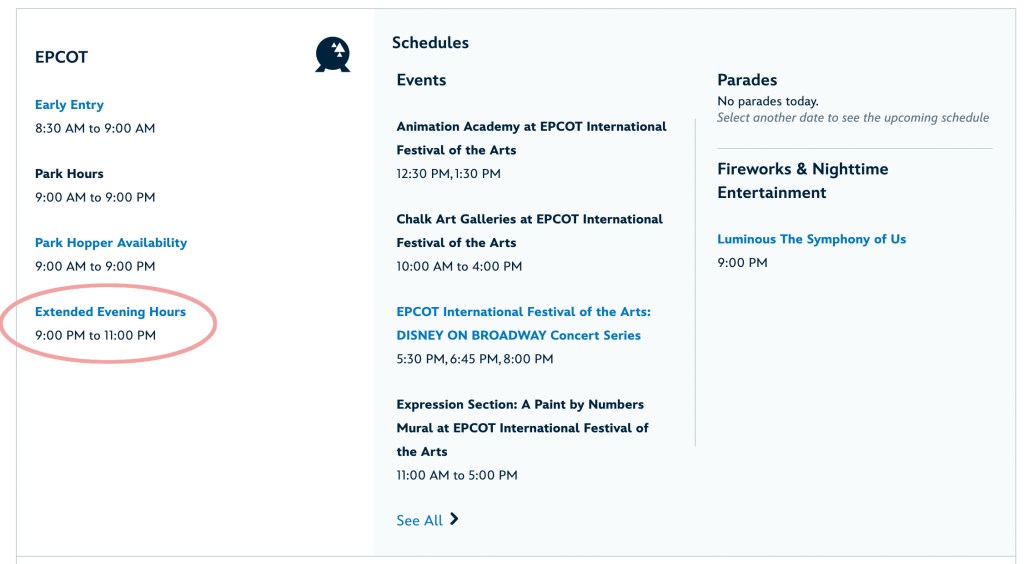Select the Chalk Art Galleries event title
The width and height of the screenshot is (1024, 564).
pyautogui.click(x=529, y=230)
